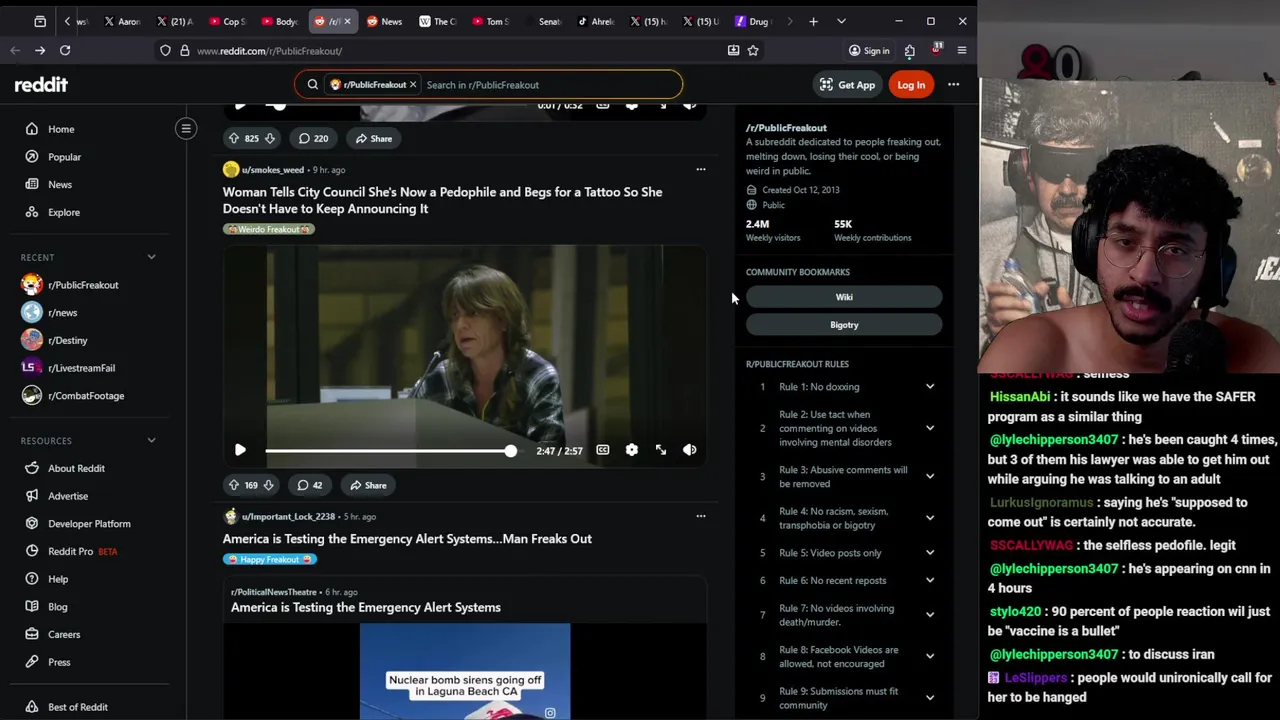Open the more options menu beside Log In
This screenshot has width=1280, height=720.
coord(954,85)
